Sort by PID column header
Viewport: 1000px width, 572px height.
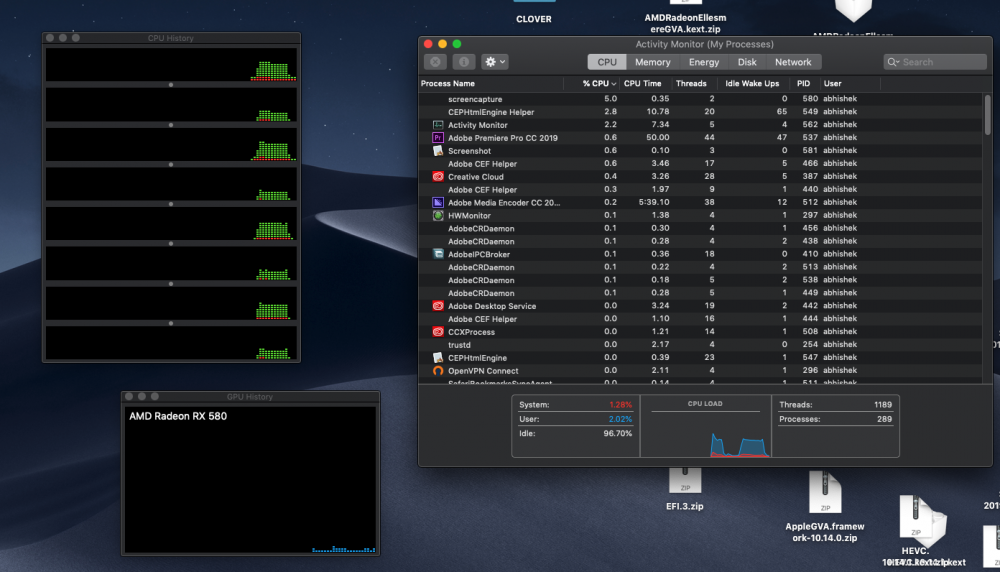coord(804,84)
